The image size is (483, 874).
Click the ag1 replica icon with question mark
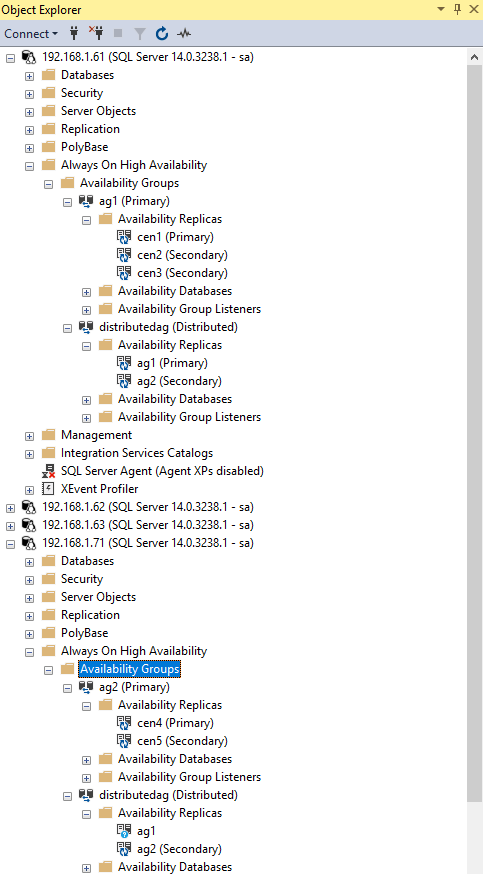pyautogui.click(x=124, y=831)
